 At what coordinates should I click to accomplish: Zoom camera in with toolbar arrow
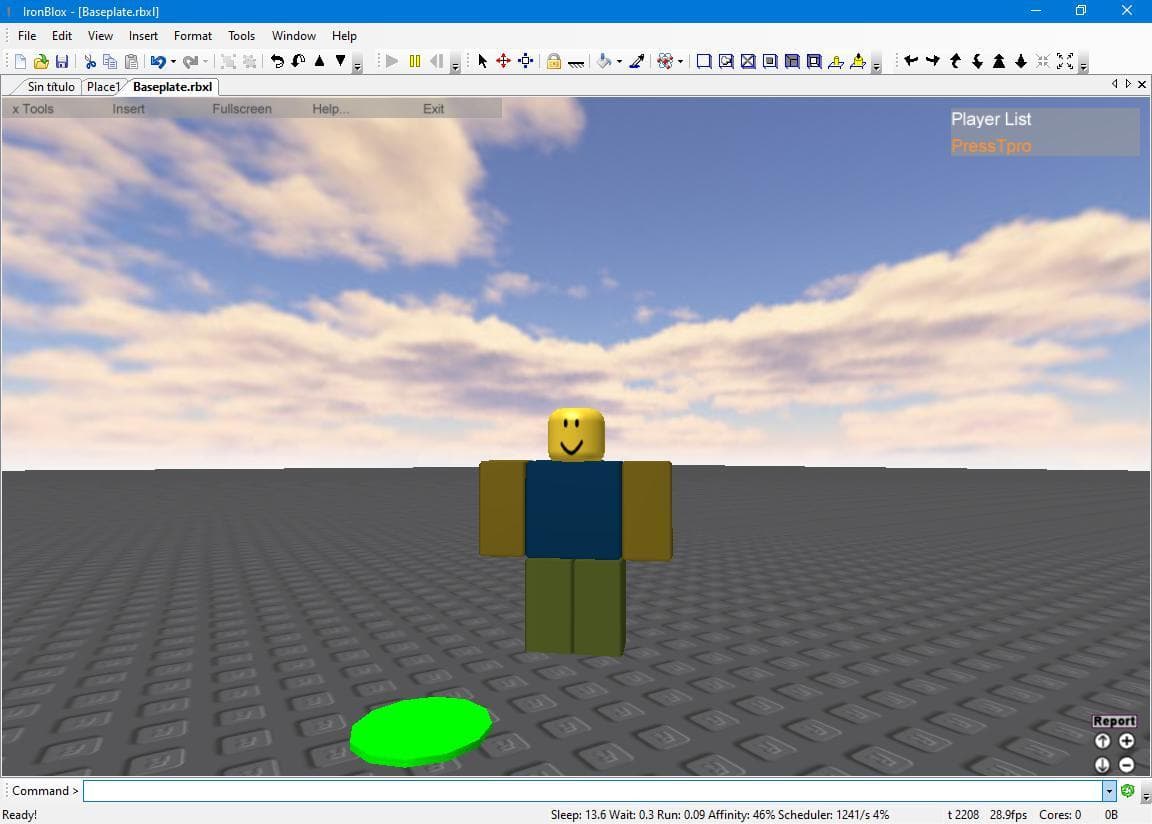coord(999,61)
